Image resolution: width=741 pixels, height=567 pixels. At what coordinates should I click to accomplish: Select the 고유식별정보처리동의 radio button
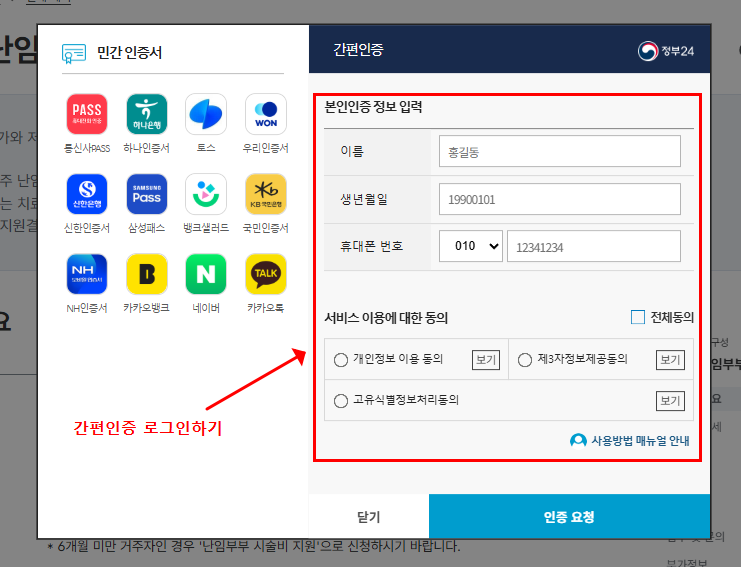(x=341, y=401)
